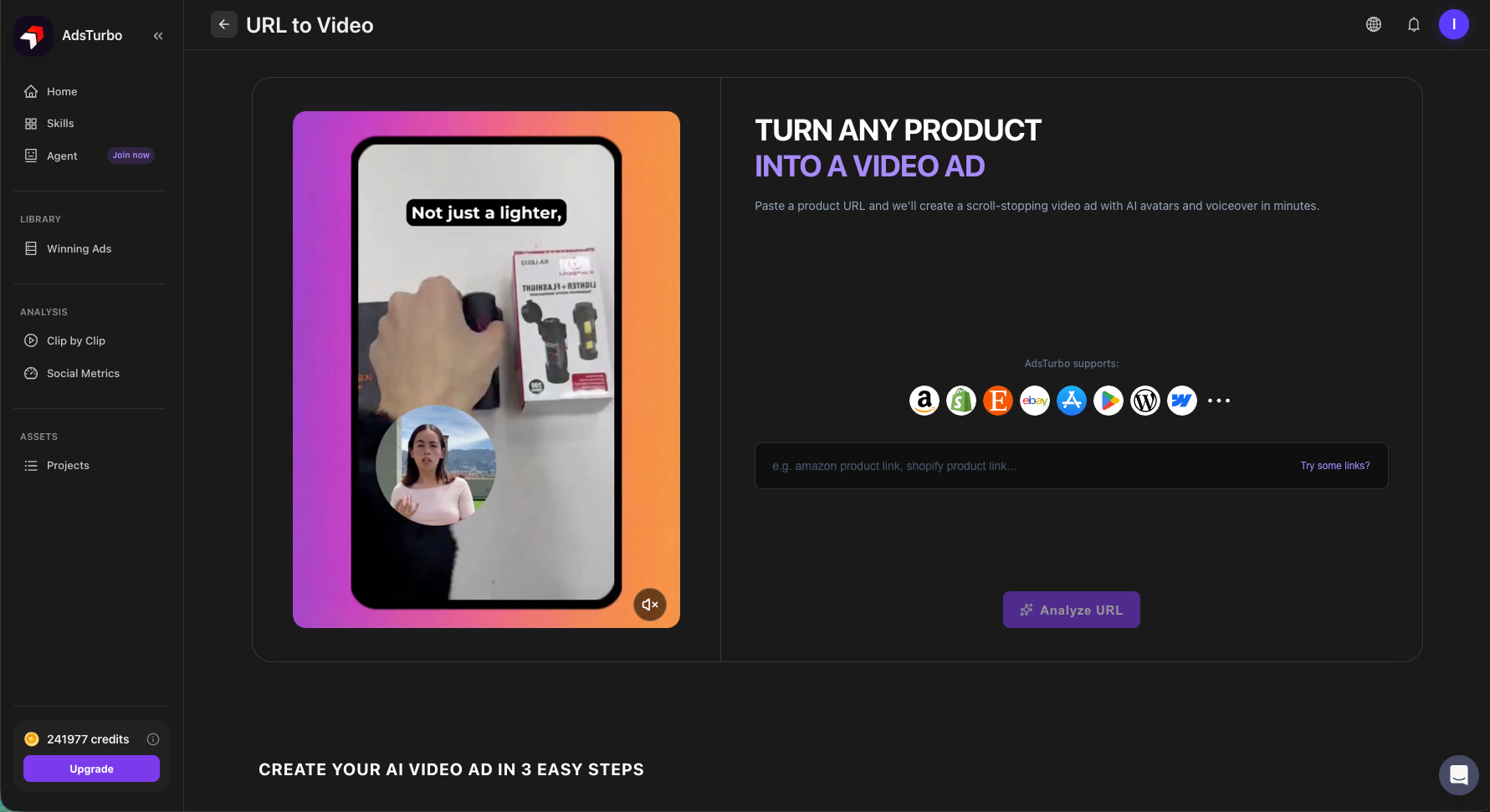
Task: Open the language globe selector
Action: pyautogui.click(x=1373, y=24)
